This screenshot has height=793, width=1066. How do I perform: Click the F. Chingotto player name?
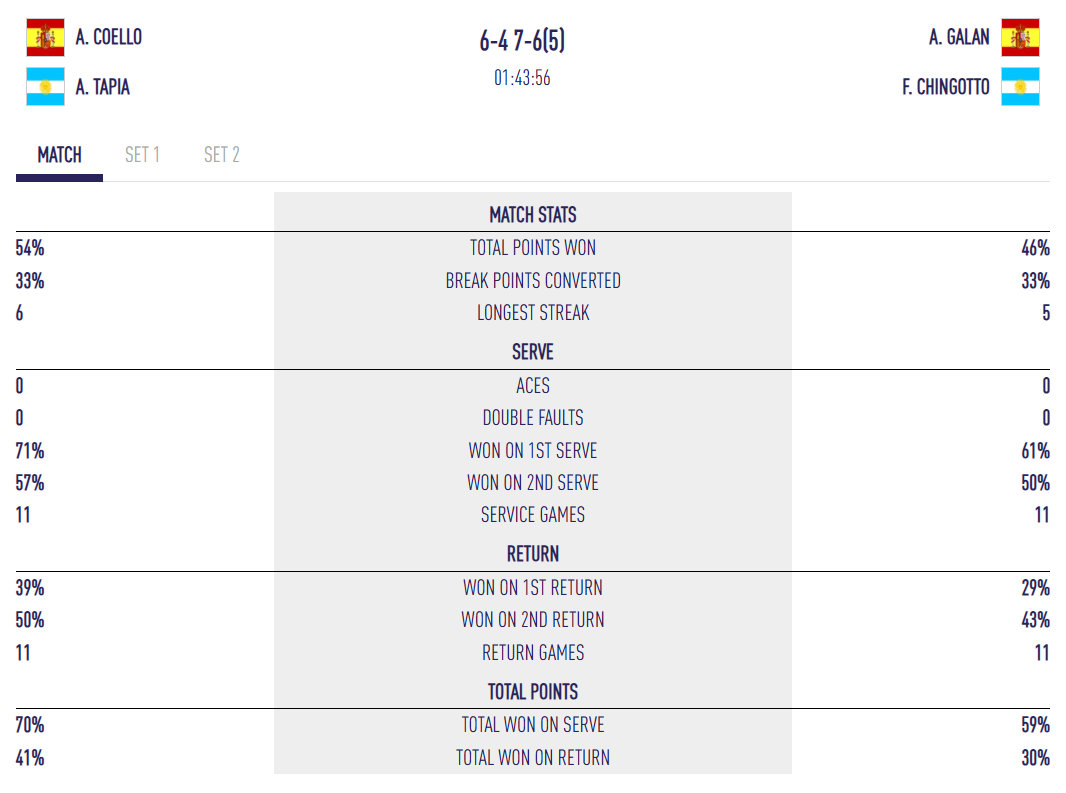(x=946, y=87)
